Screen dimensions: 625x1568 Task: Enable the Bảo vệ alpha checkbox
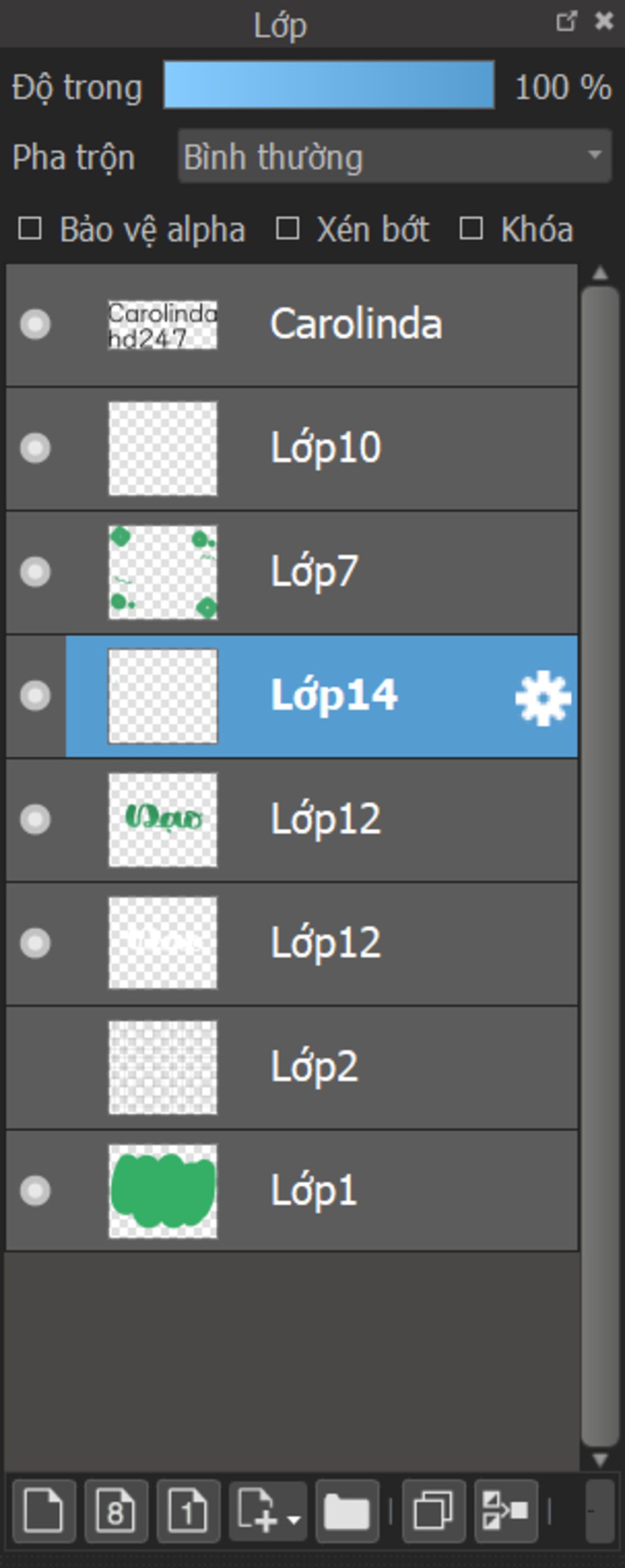point(30,229)
